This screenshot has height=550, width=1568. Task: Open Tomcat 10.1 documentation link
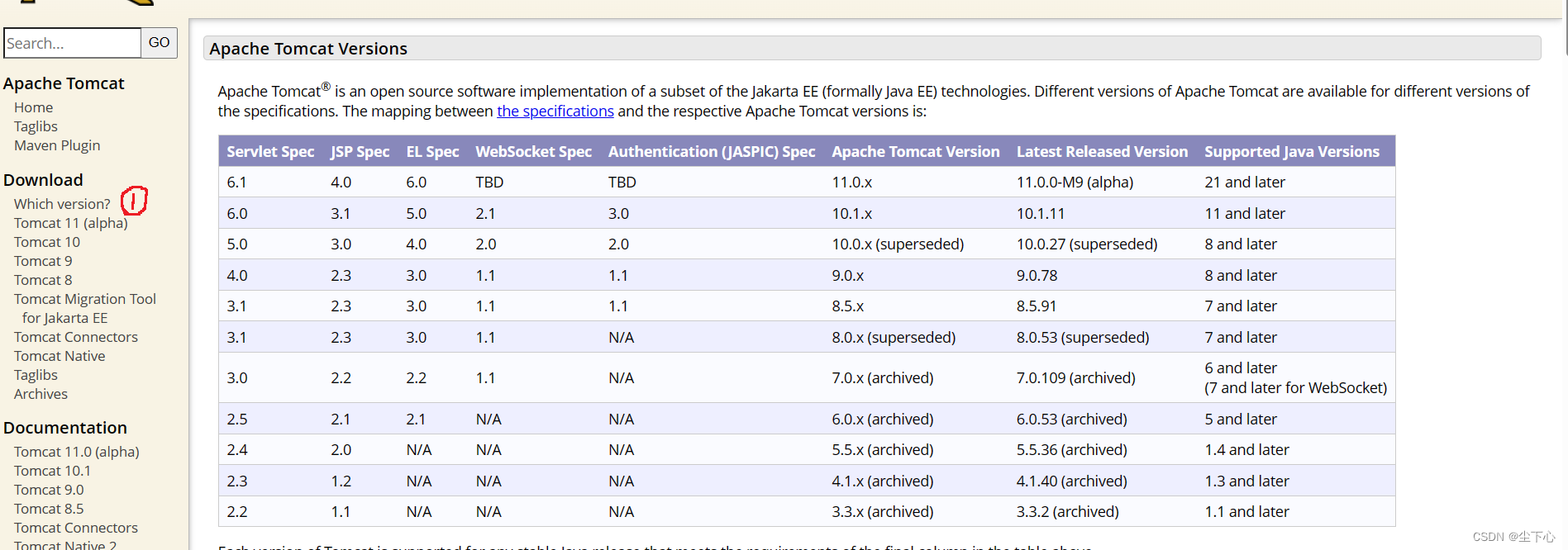point(52,471)
